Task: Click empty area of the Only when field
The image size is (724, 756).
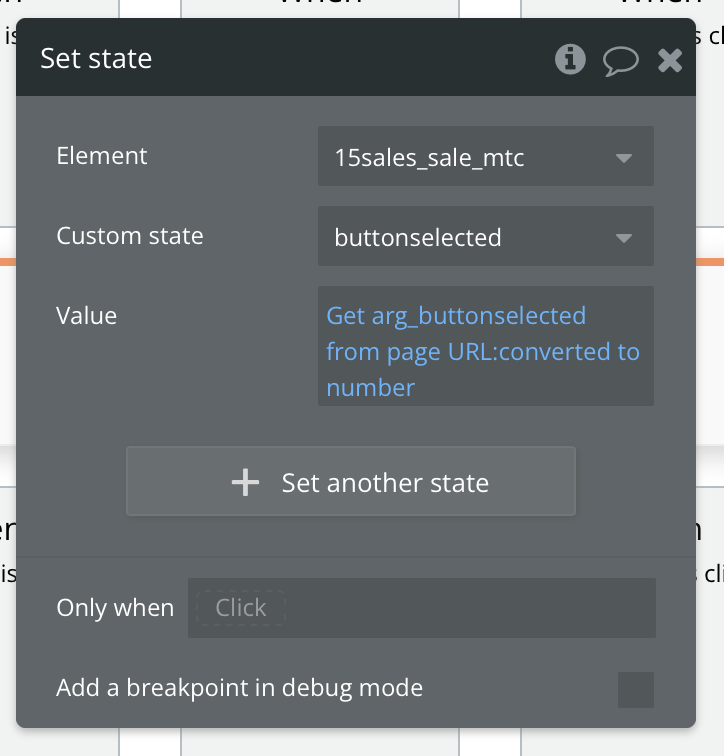Action: pos(470,607)
